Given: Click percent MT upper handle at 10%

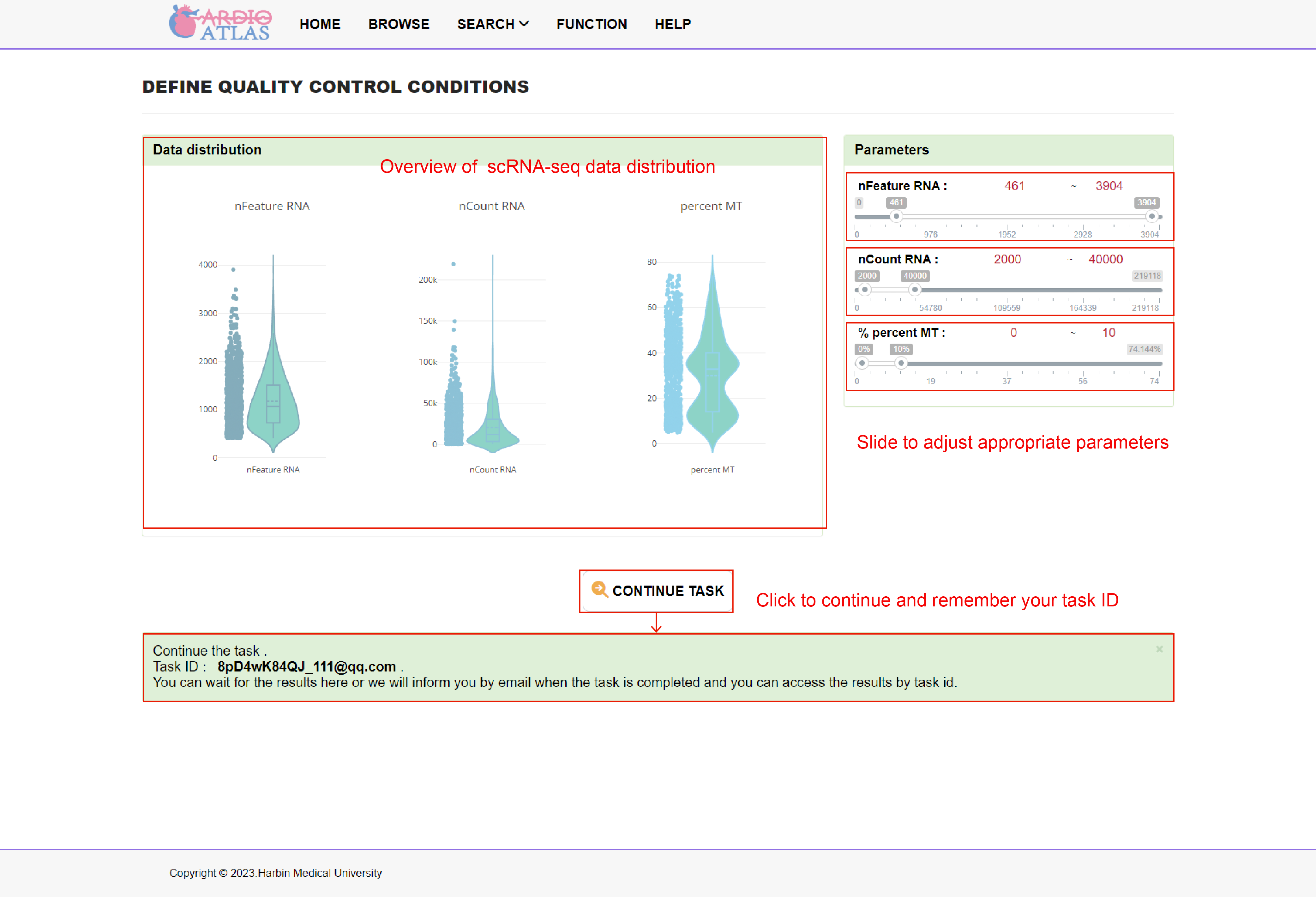Looking at the screenshot, I should coord(901,363).
